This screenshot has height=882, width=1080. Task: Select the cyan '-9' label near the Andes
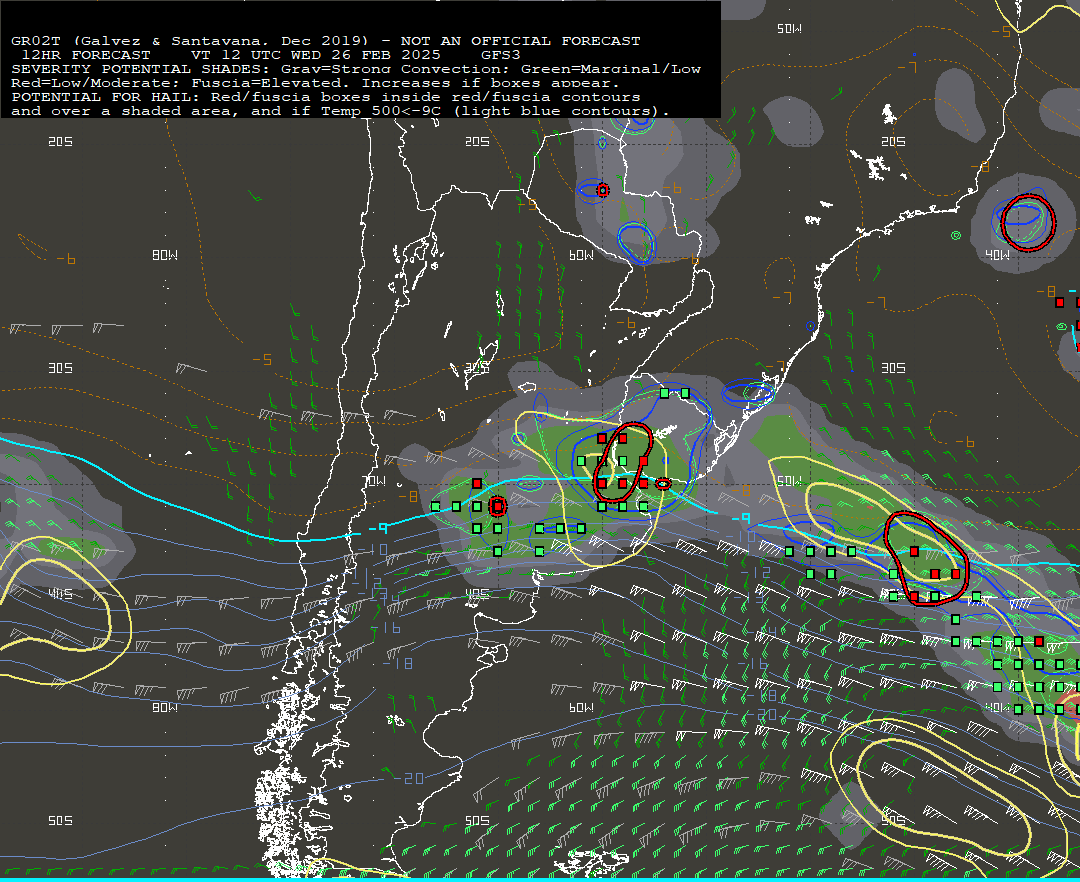click(378, 528)
